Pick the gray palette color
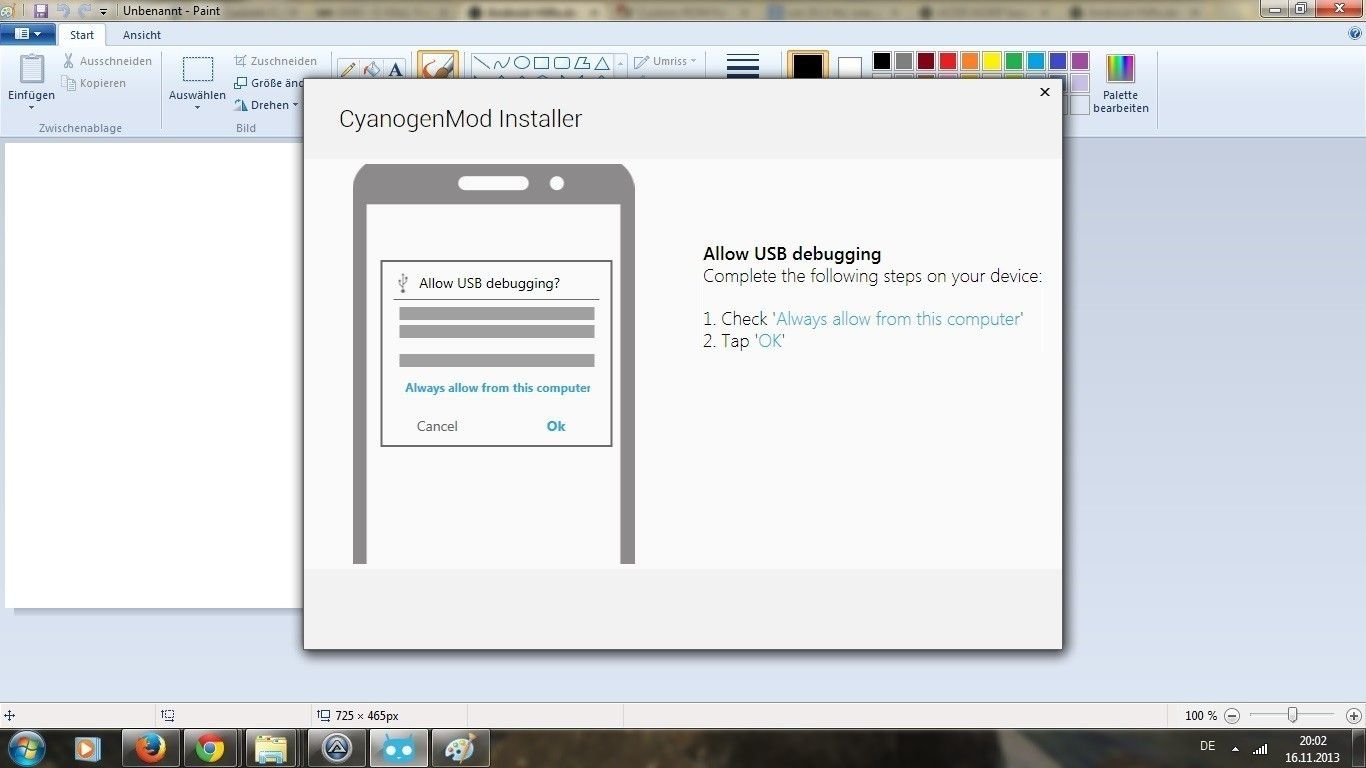1366x768 pixels. [903, 61]
